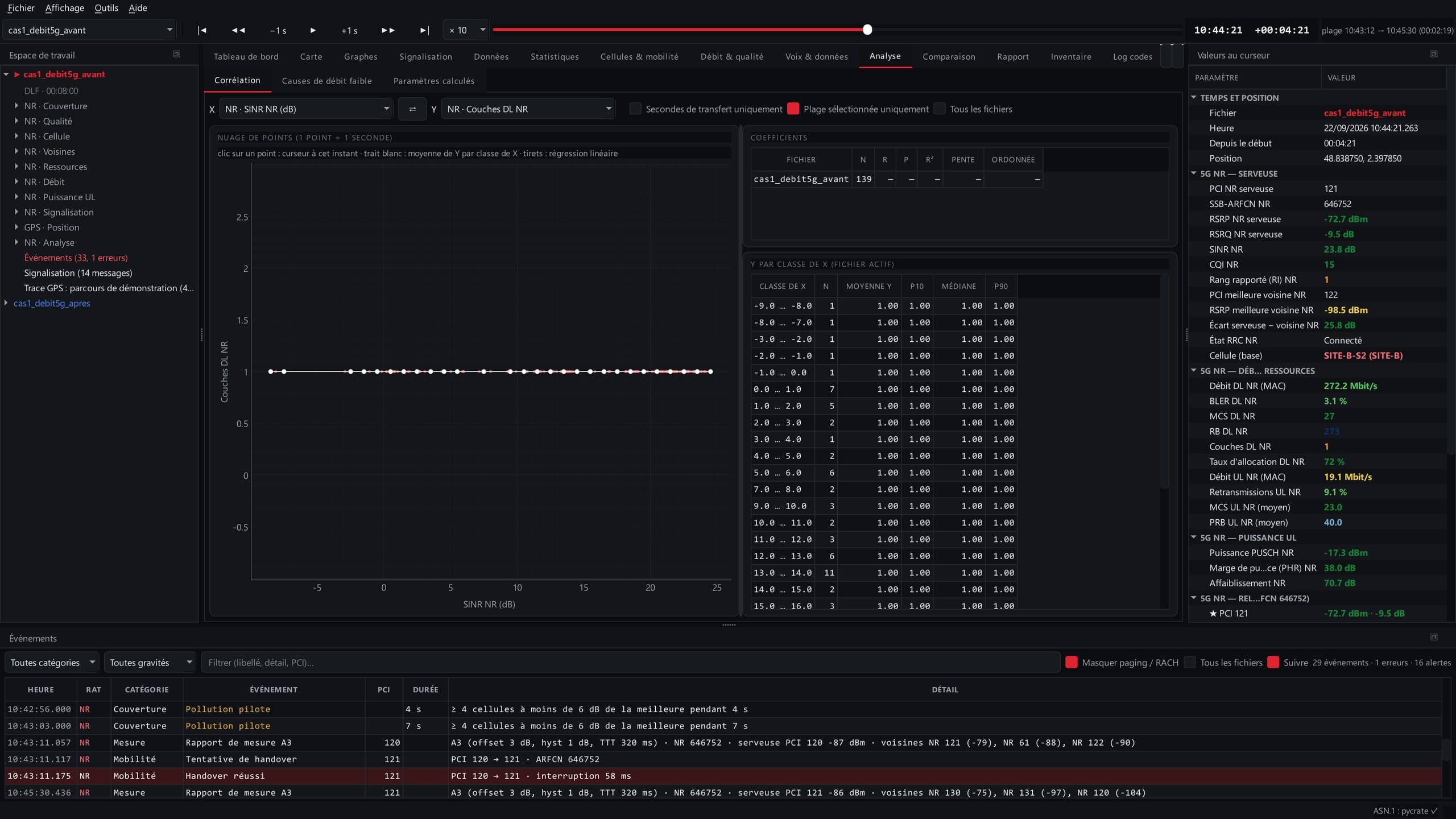Toggle the Suivre checkbox
1456x819 pixels.
click(x=1273, y=663)
